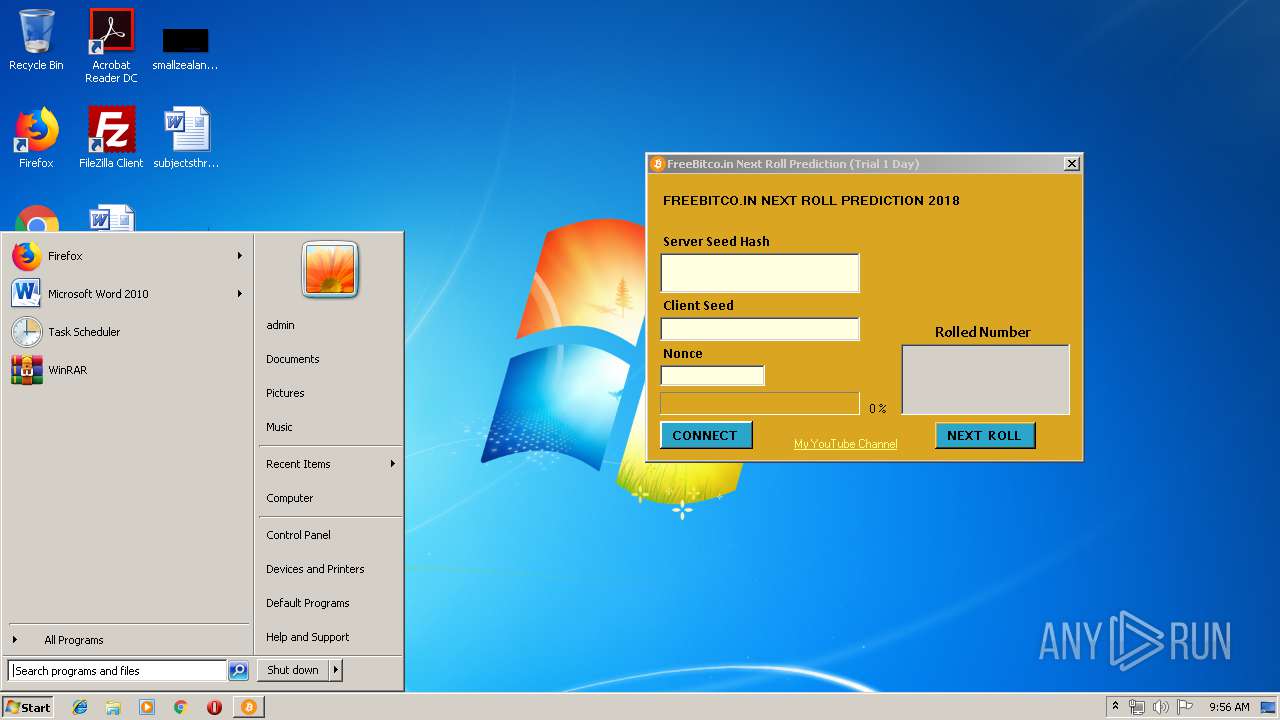Open the Firefox desktop shortcut
This screenshot has width=1280, height=720.
(x=36, y=138)
